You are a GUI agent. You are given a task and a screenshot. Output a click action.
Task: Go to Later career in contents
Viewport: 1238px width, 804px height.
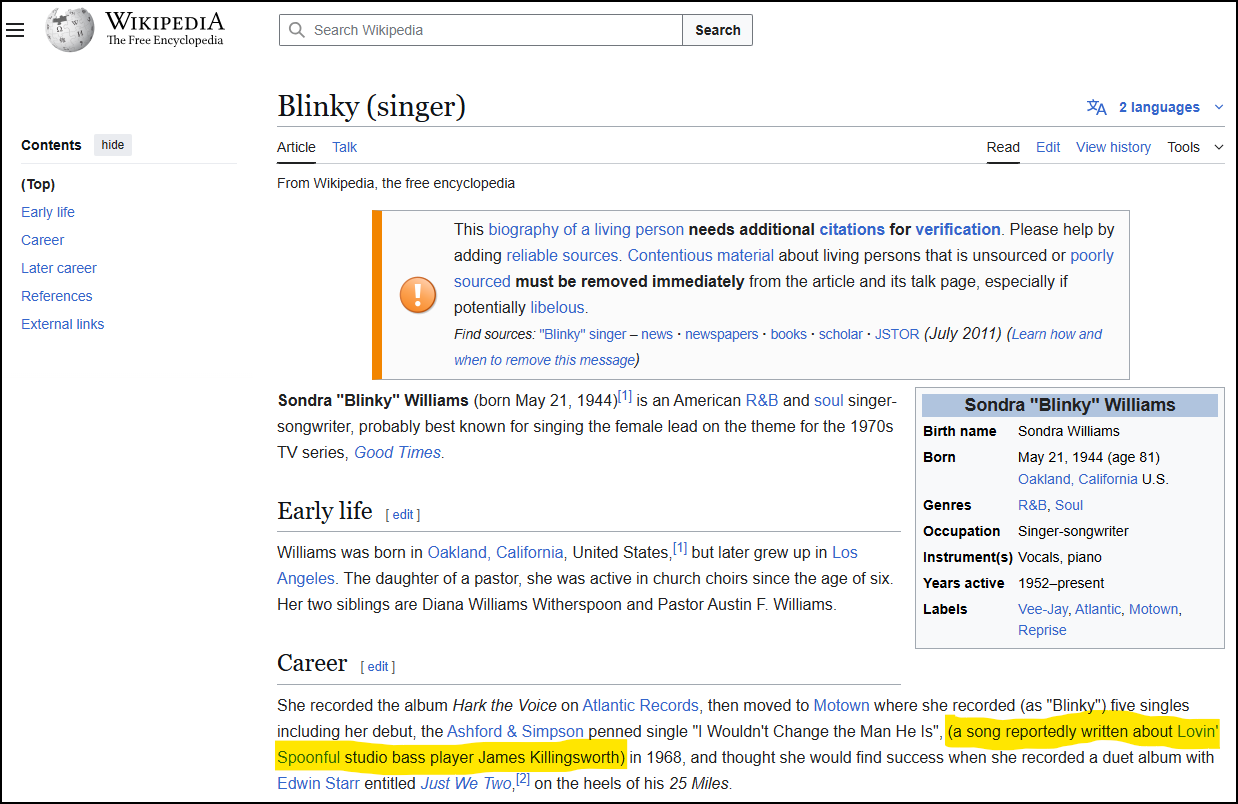coord(59,268)
